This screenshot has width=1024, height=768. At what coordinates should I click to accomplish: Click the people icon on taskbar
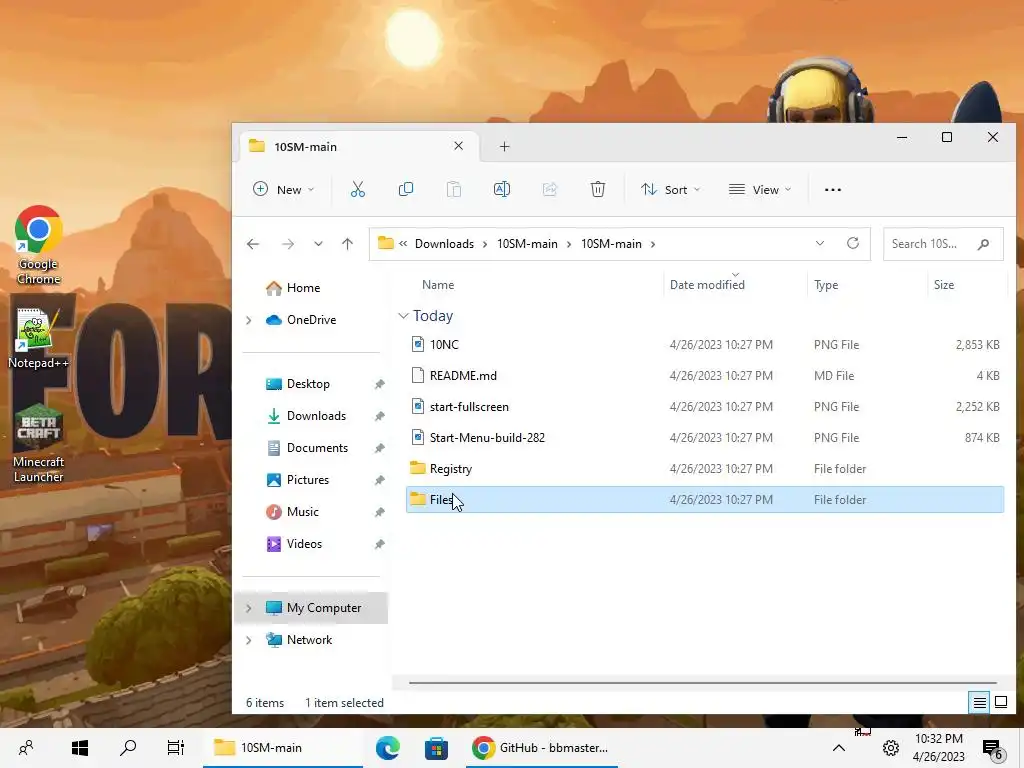[26, 748]
